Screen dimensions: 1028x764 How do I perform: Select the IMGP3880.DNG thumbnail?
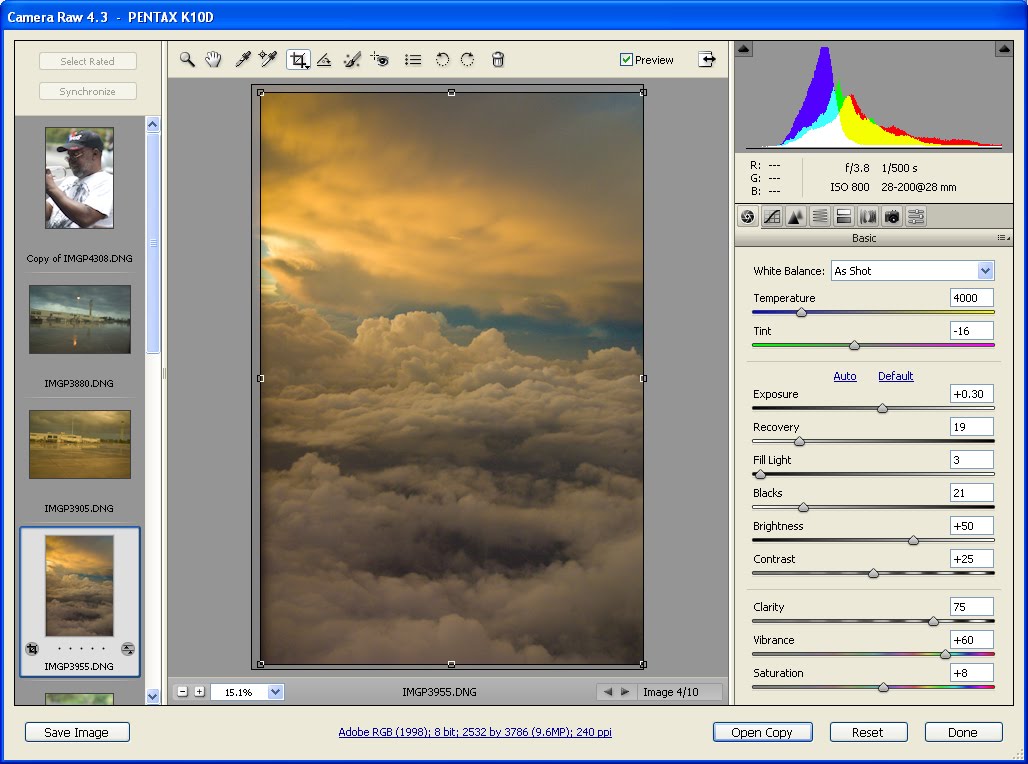coord(80,319)
